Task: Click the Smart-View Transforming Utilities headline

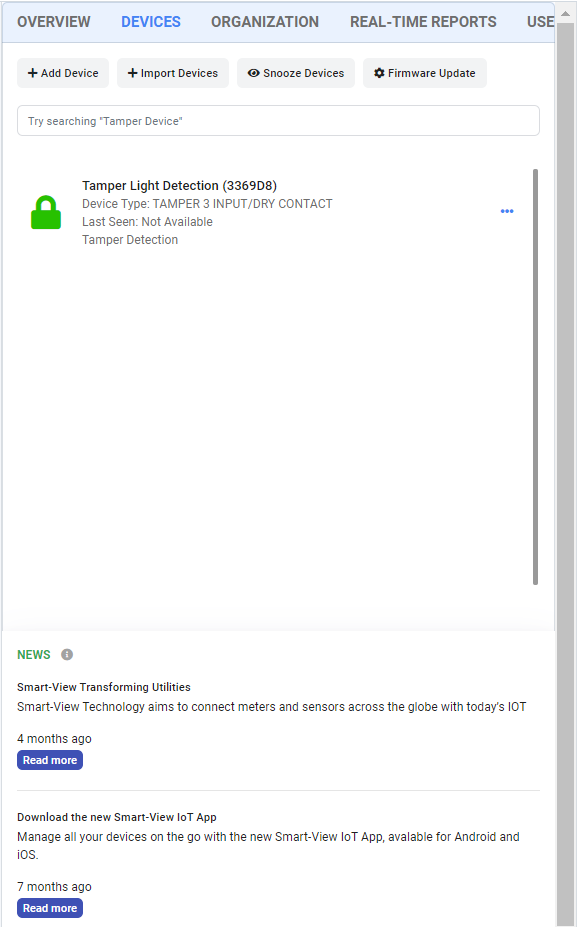Action: click(103, 687)
